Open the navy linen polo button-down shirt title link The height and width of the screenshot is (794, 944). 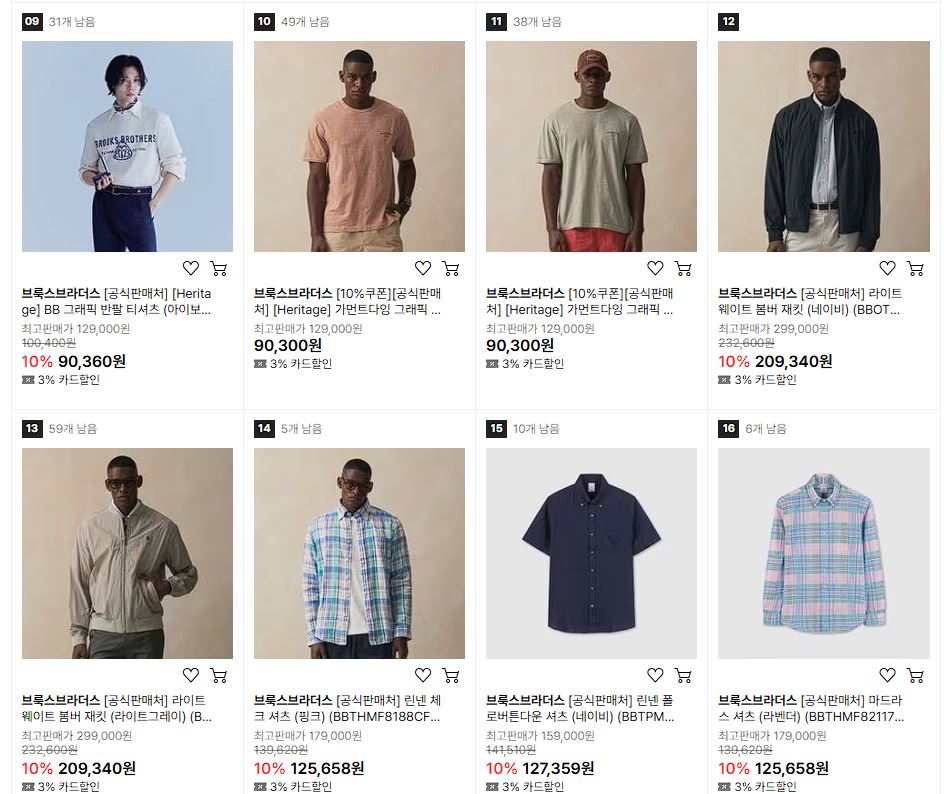point(580,709)
